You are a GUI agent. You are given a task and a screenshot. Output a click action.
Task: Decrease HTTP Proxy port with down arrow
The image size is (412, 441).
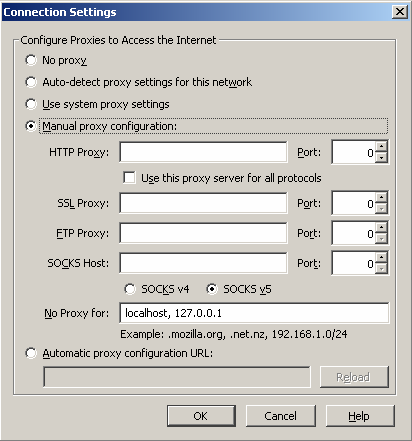point(381,158)
